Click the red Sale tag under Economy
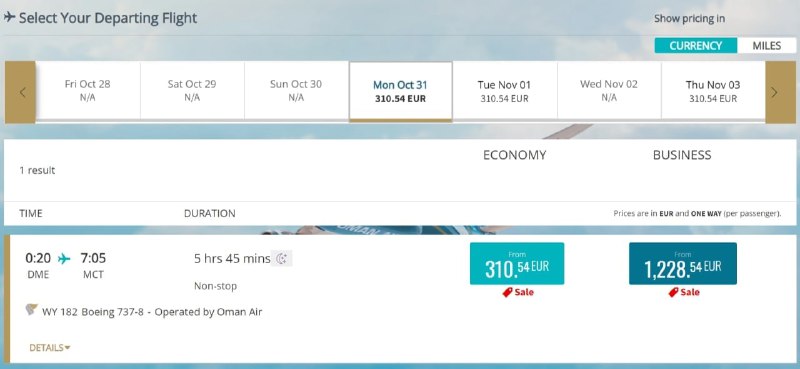This screenshot has height=369, width=800. pos(518,292)
